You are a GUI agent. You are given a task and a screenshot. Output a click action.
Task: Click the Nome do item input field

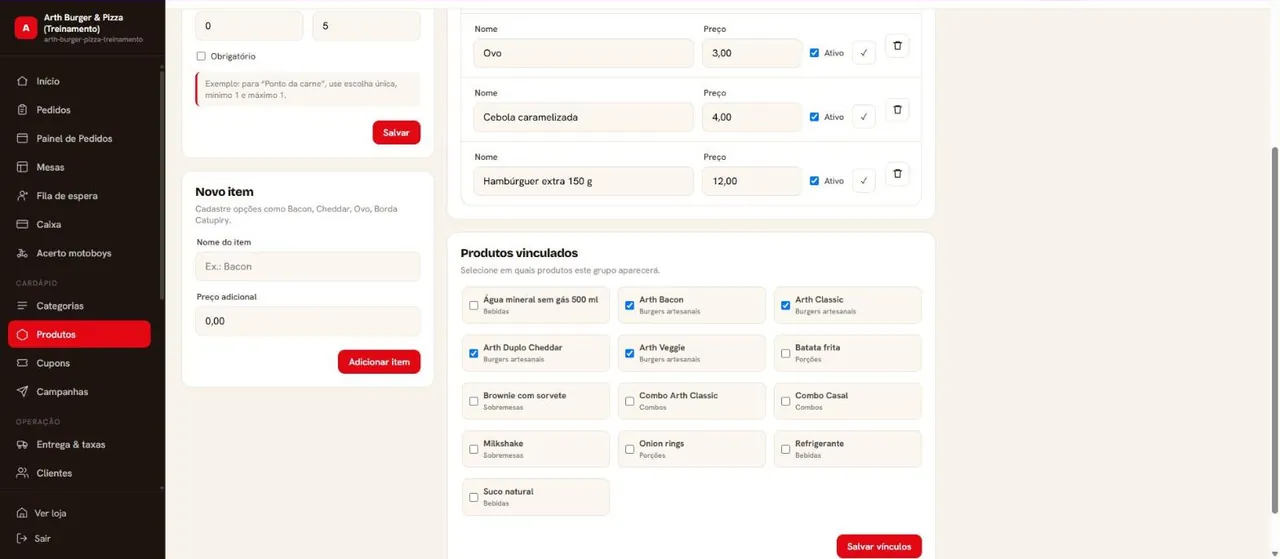tap(308, 266)
